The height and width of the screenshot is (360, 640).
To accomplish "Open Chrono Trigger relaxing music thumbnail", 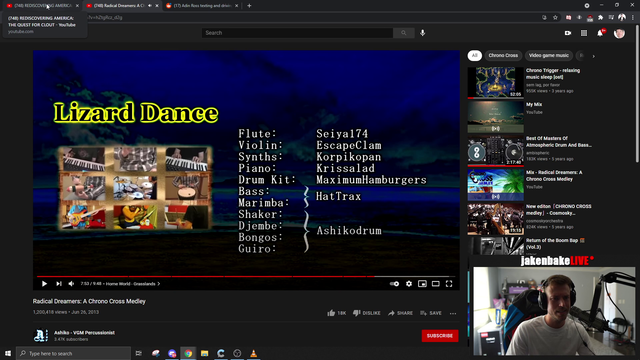I will click(x=496, y=82).
